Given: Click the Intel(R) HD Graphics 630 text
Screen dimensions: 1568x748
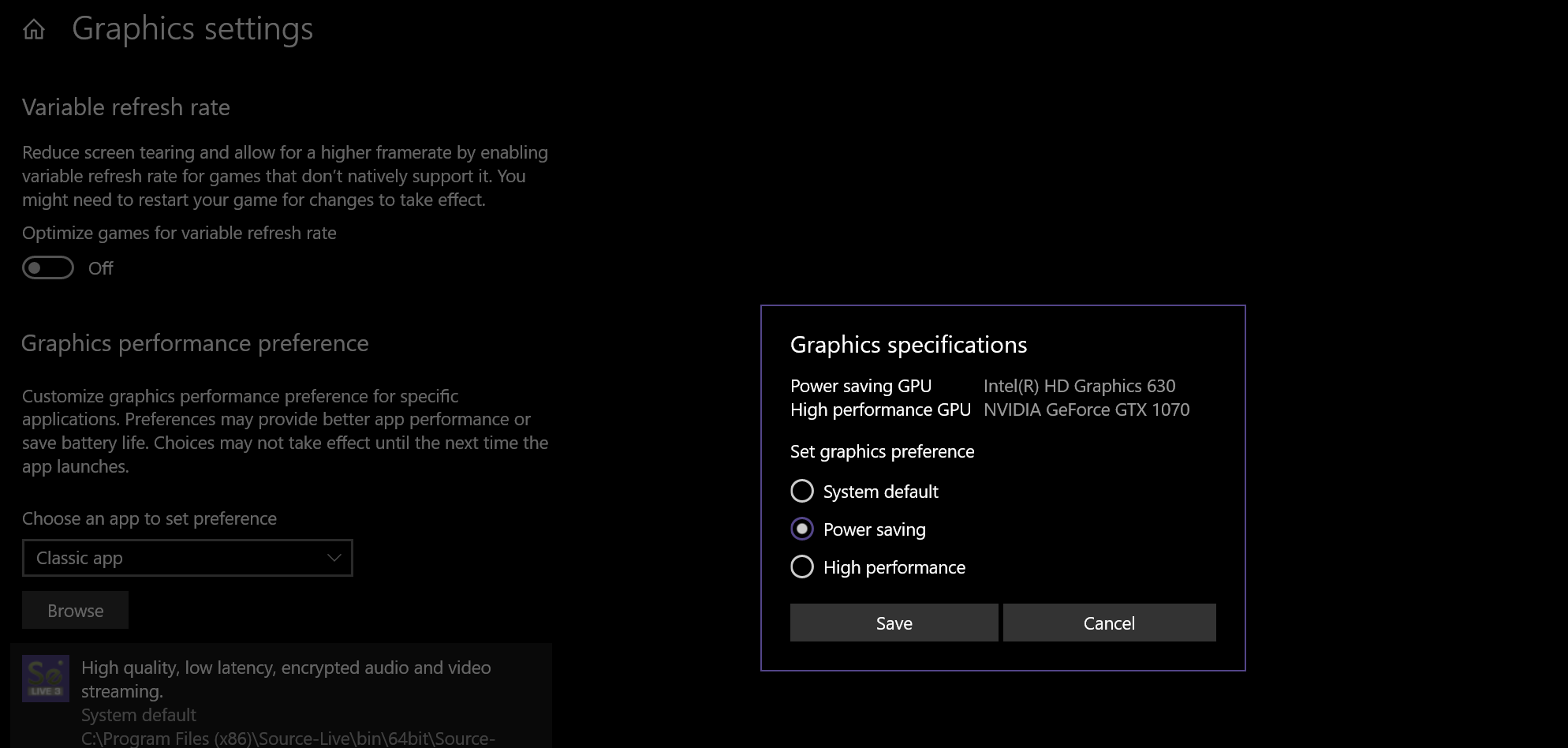Looking at the screenshot, I should [1079, 386].
